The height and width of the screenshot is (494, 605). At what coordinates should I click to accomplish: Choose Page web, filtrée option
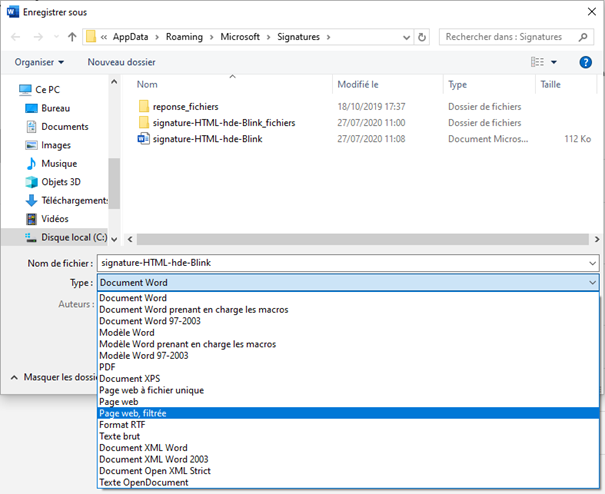point(348,413)
